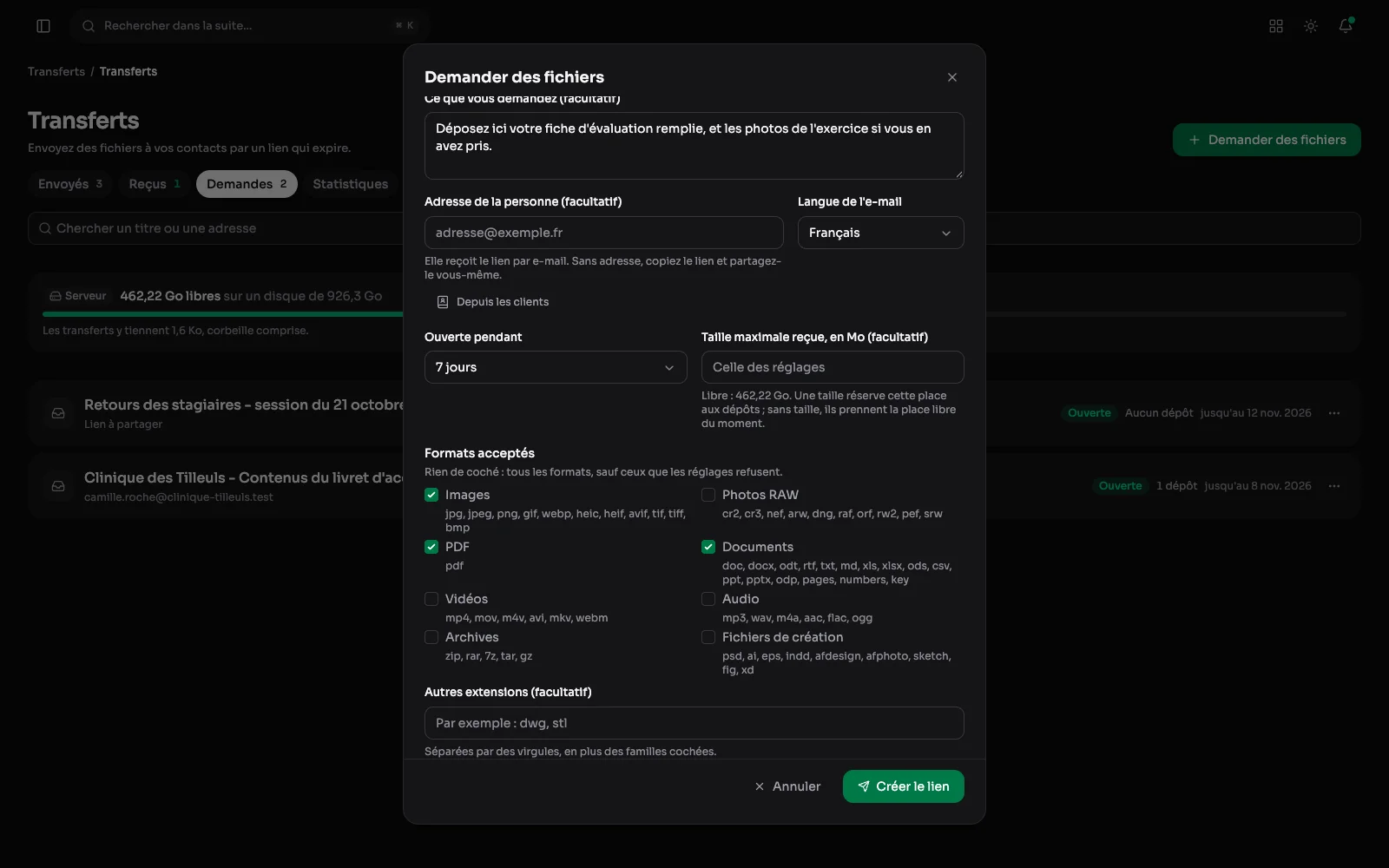Open more options for Clinique des Tilleuls

[x=1334, y=486]
